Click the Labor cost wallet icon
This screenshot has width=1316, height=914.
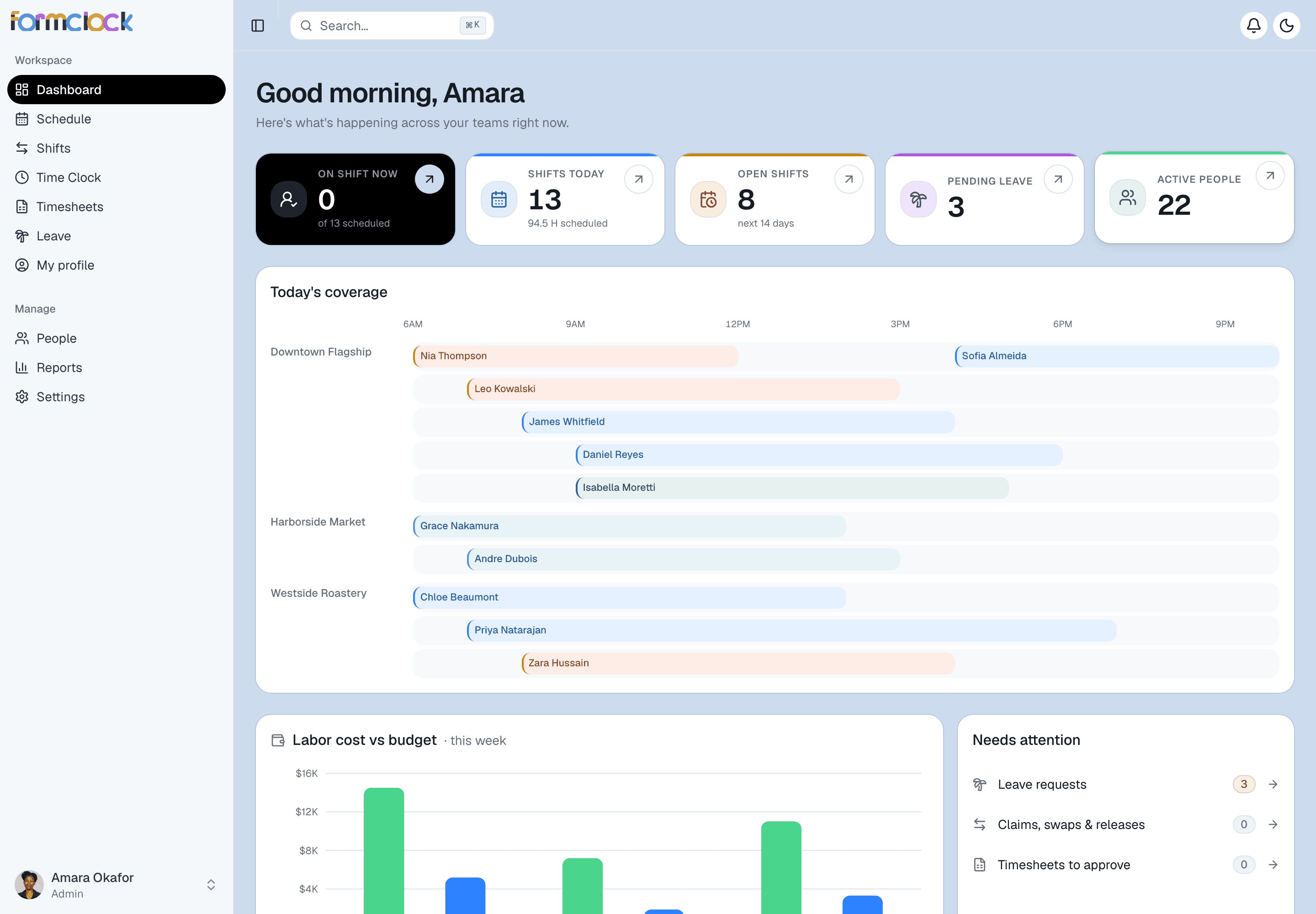[x=278, y=740]
